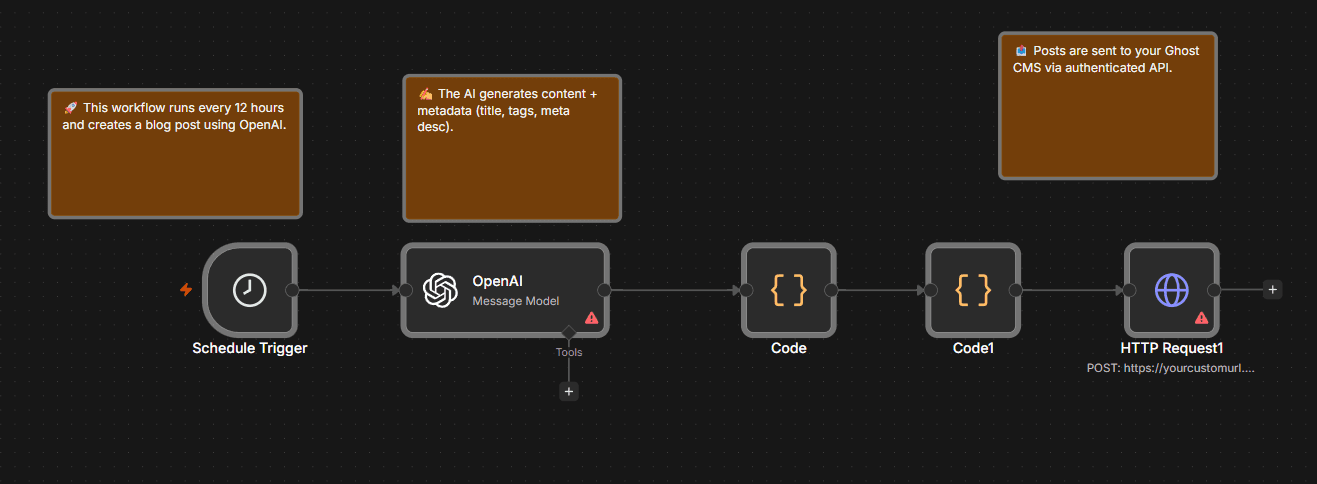
Task: Click the HTTP Request1 output connector
Action: coord(1214,290)
